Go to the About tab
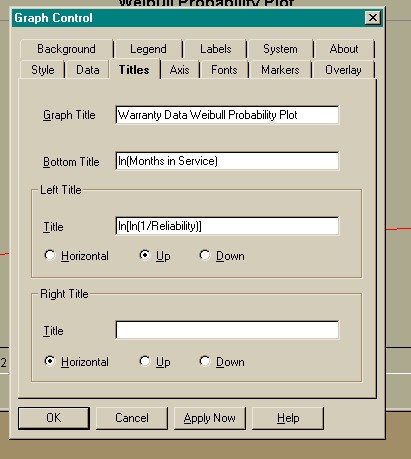Viewport: 411px width, 459px height. (x=344, y=49)
